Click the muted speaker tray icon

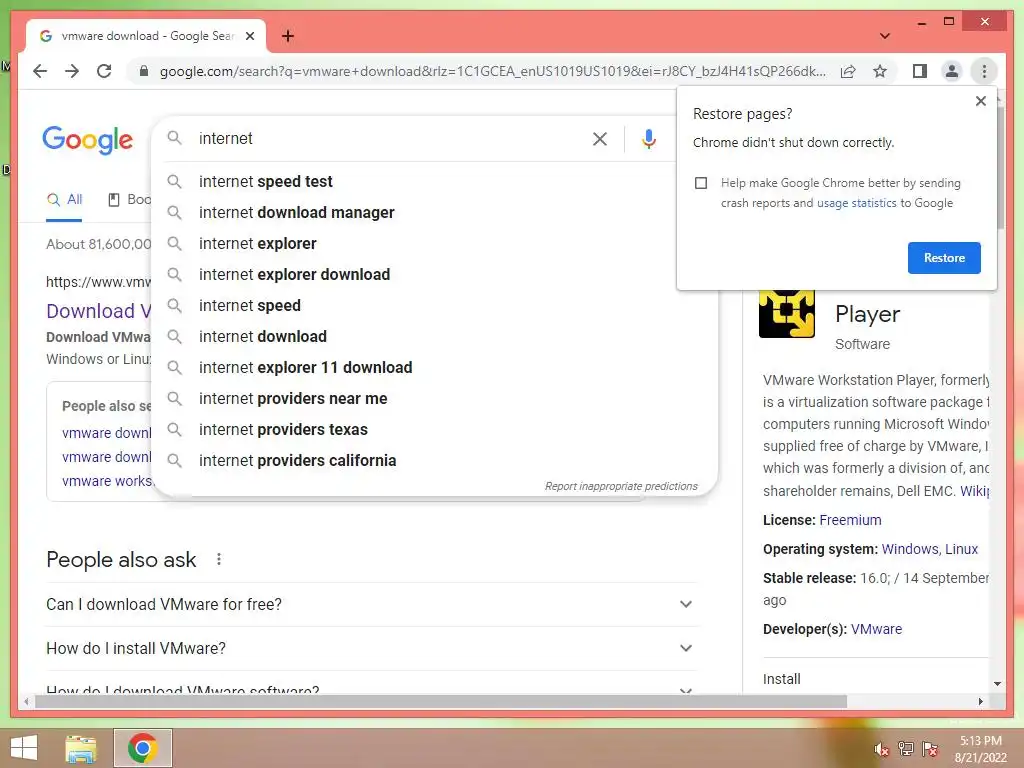[882, 750]
